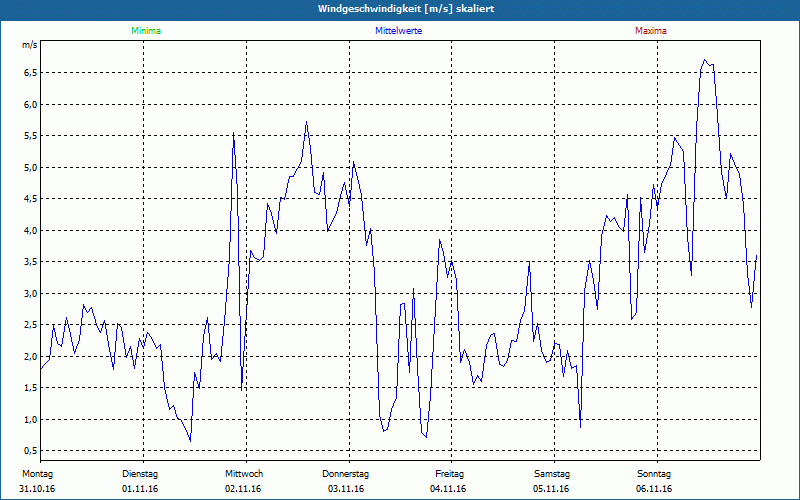Click the 4,0 y-axis value

pyautogui.click(x=31, y=231)
